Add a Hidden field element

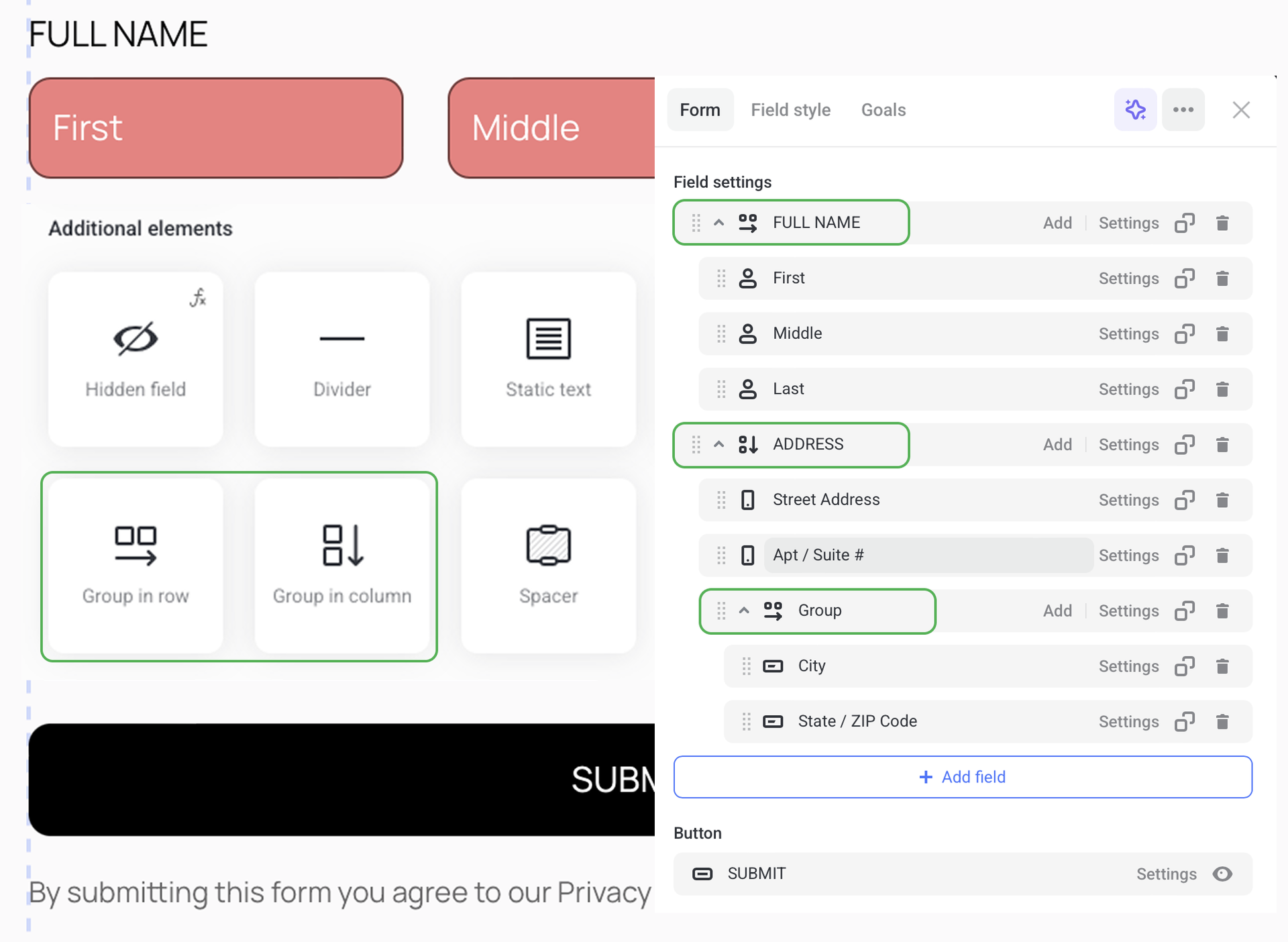coord(136,359)
